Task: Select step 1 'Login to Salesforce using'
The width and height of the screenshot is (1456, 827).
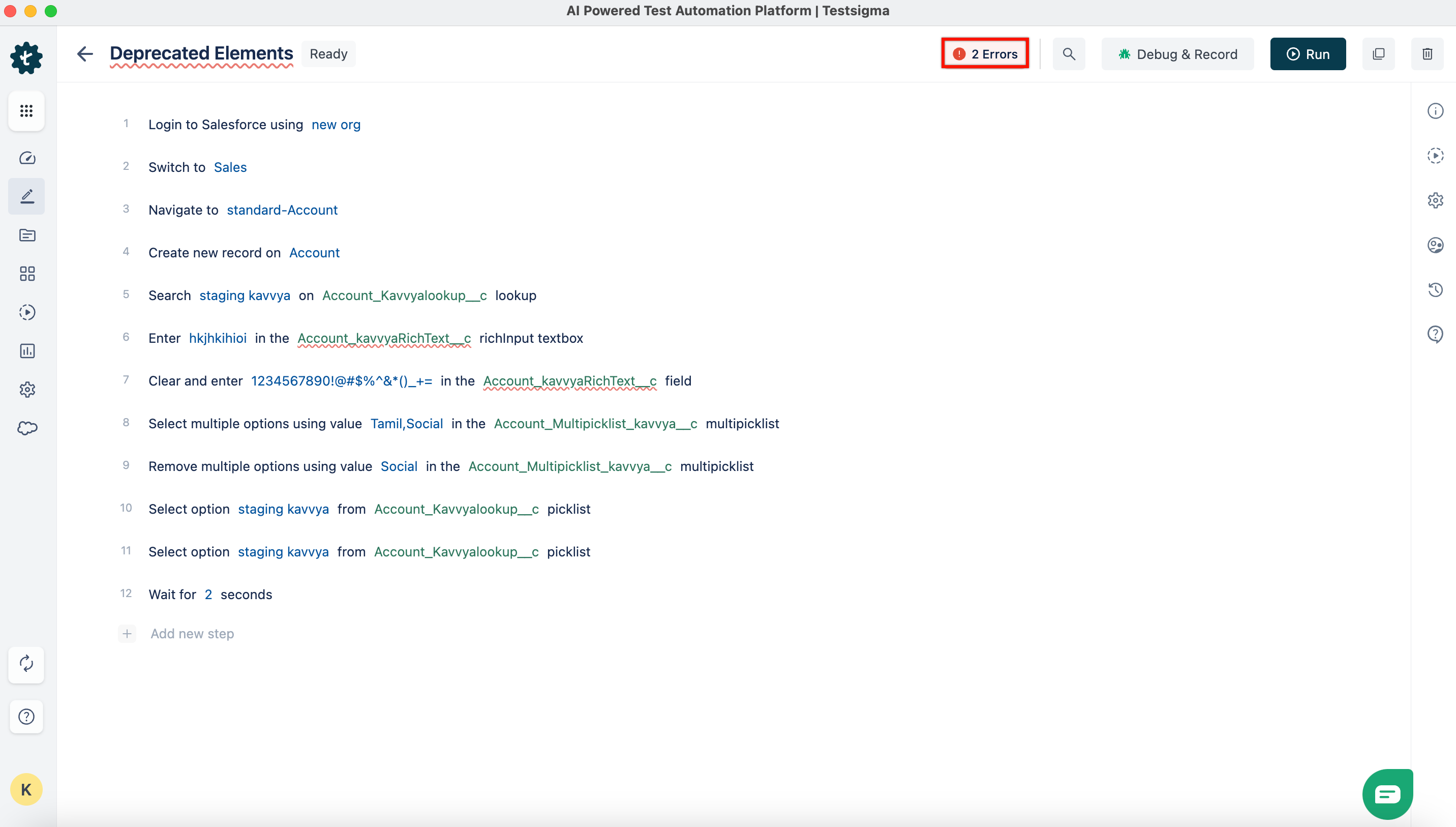Action: [x=226, y=125]
